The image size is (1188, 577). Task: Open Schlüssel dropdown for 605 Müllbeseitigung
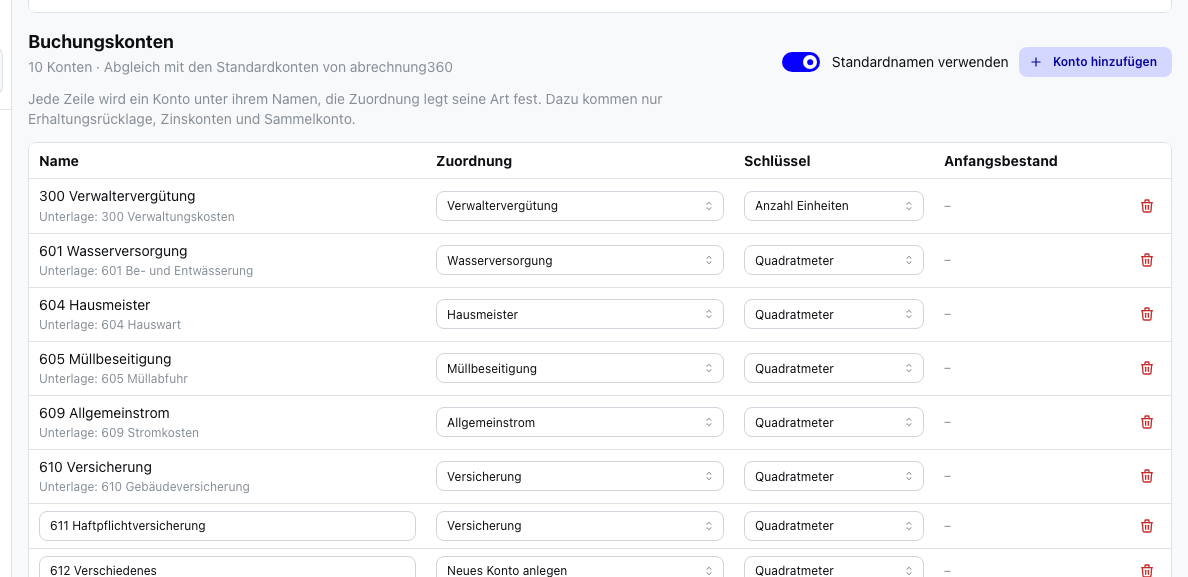(x=833, y=369)
